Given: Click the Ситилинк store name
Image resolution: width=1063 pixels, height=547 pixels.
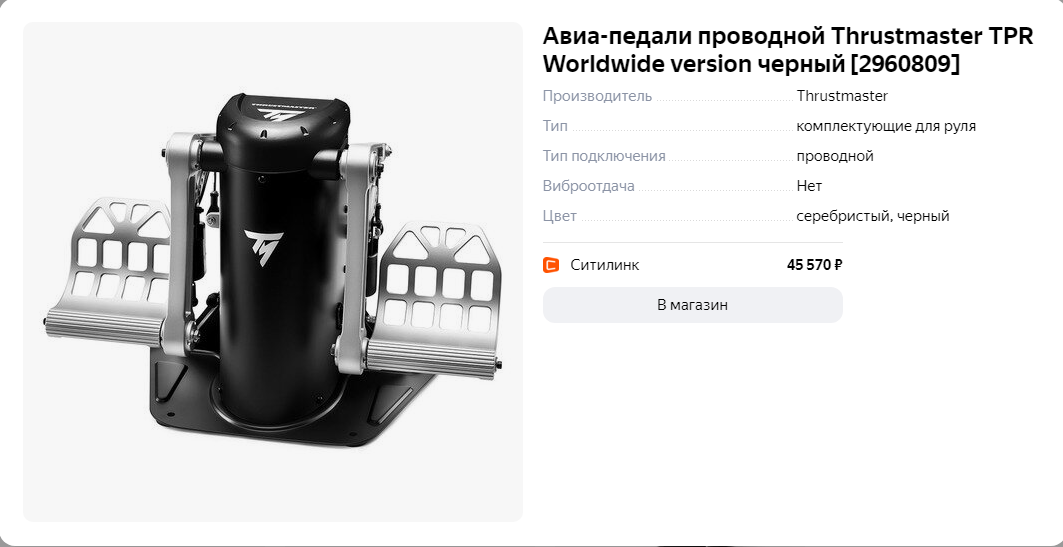Looking at the screenshot, I should pos(605,265).
